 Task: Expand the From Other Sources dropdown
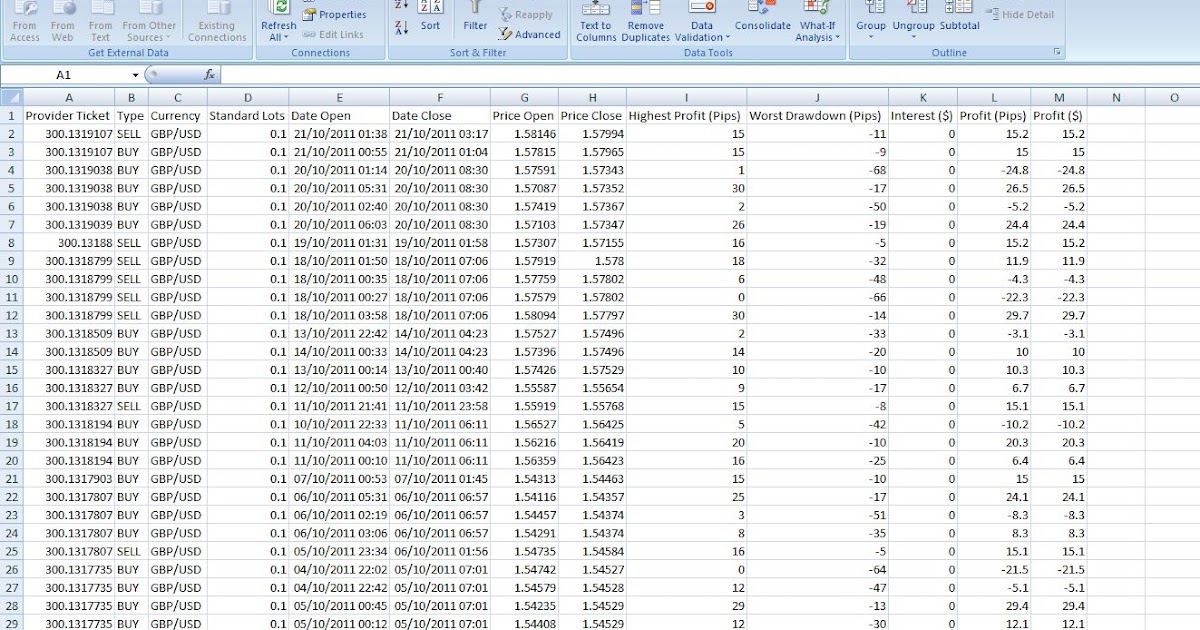pos(149,22)
